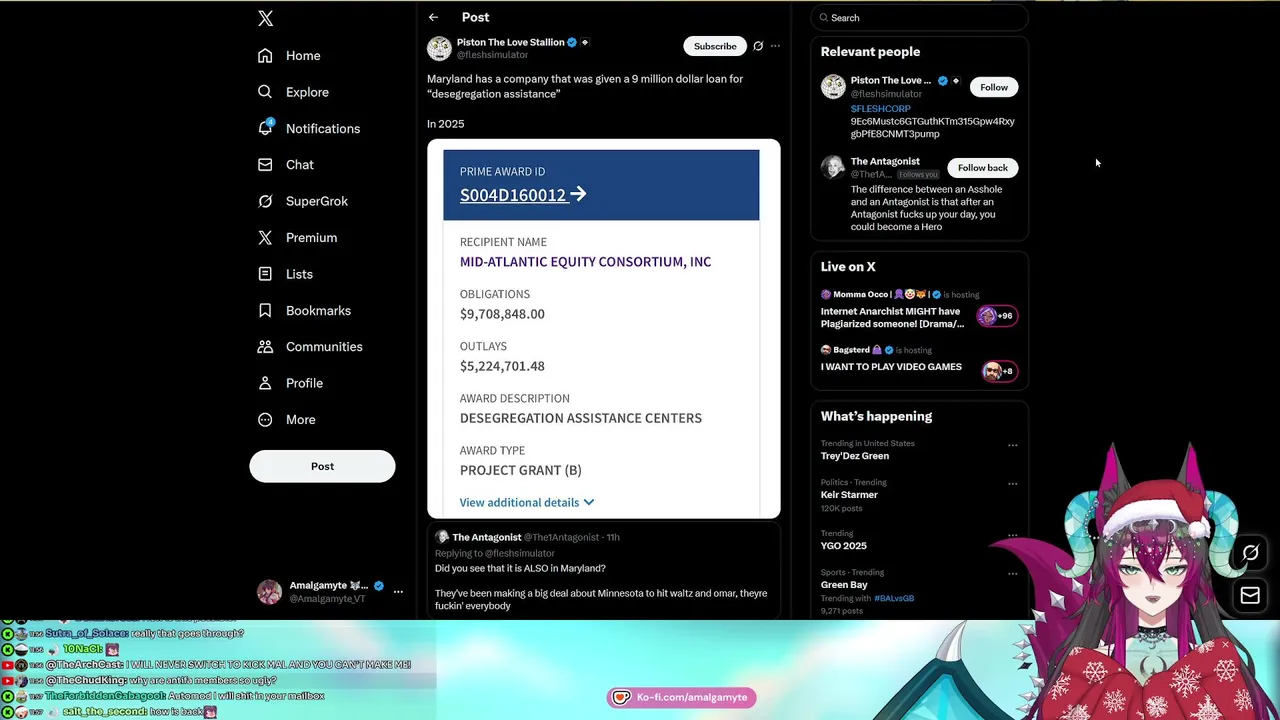
Task: Open the $FLESHCORP cashtag link
Action: pyautogui.click(x=881, y=109)
